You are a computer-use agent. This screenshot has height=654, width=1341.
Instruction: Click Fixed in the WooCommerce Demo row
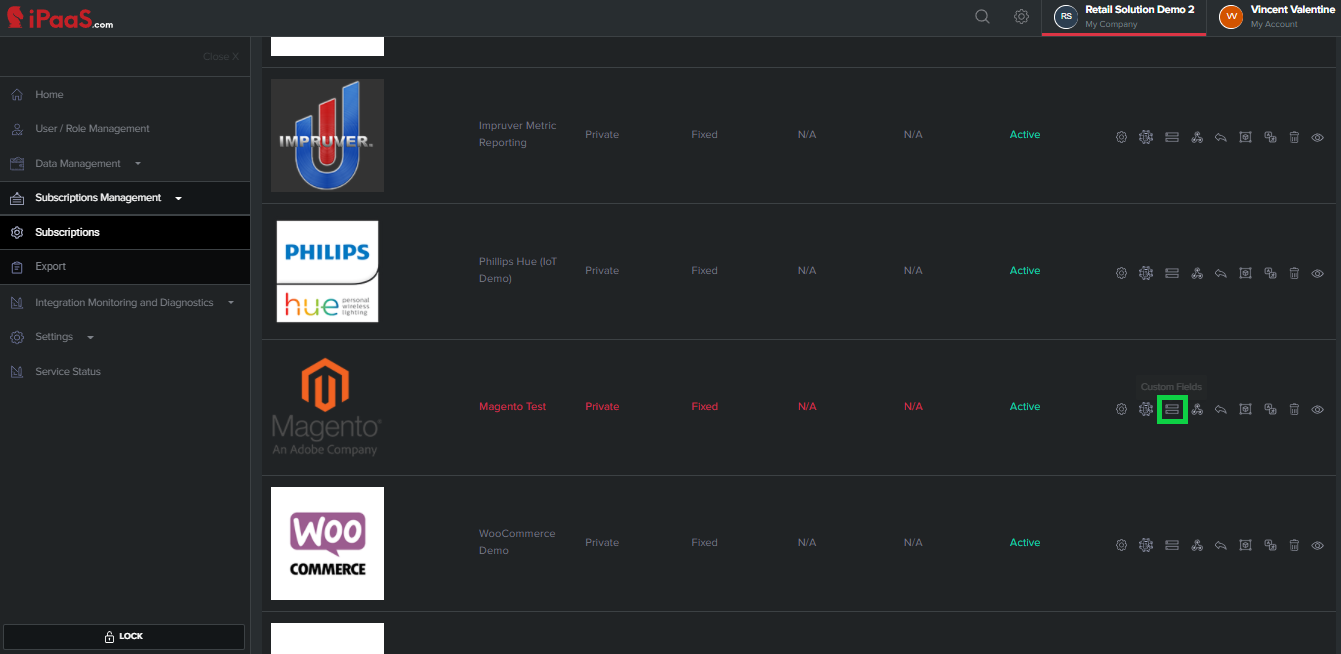704,543
